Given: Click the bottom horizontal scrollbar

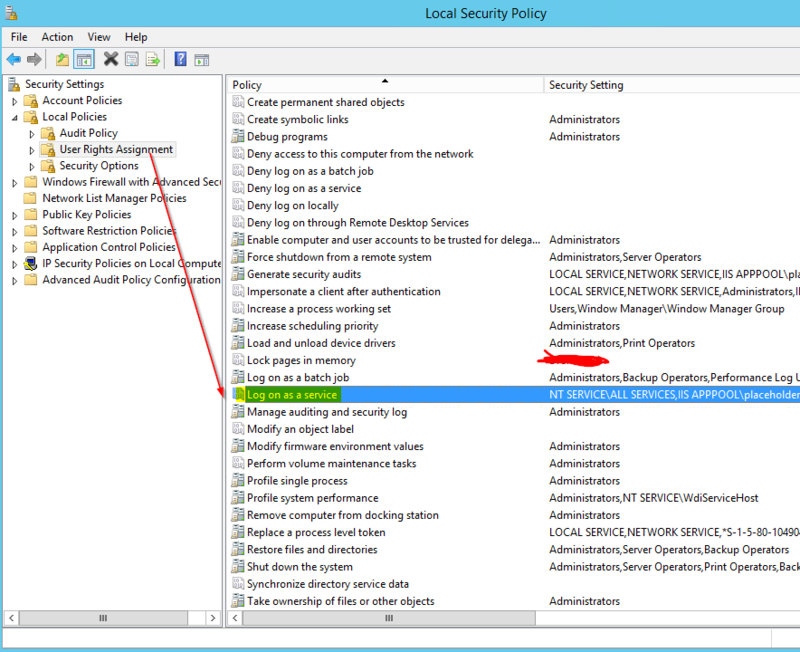Looking at the screenshot, I should (x=388, y=619).
